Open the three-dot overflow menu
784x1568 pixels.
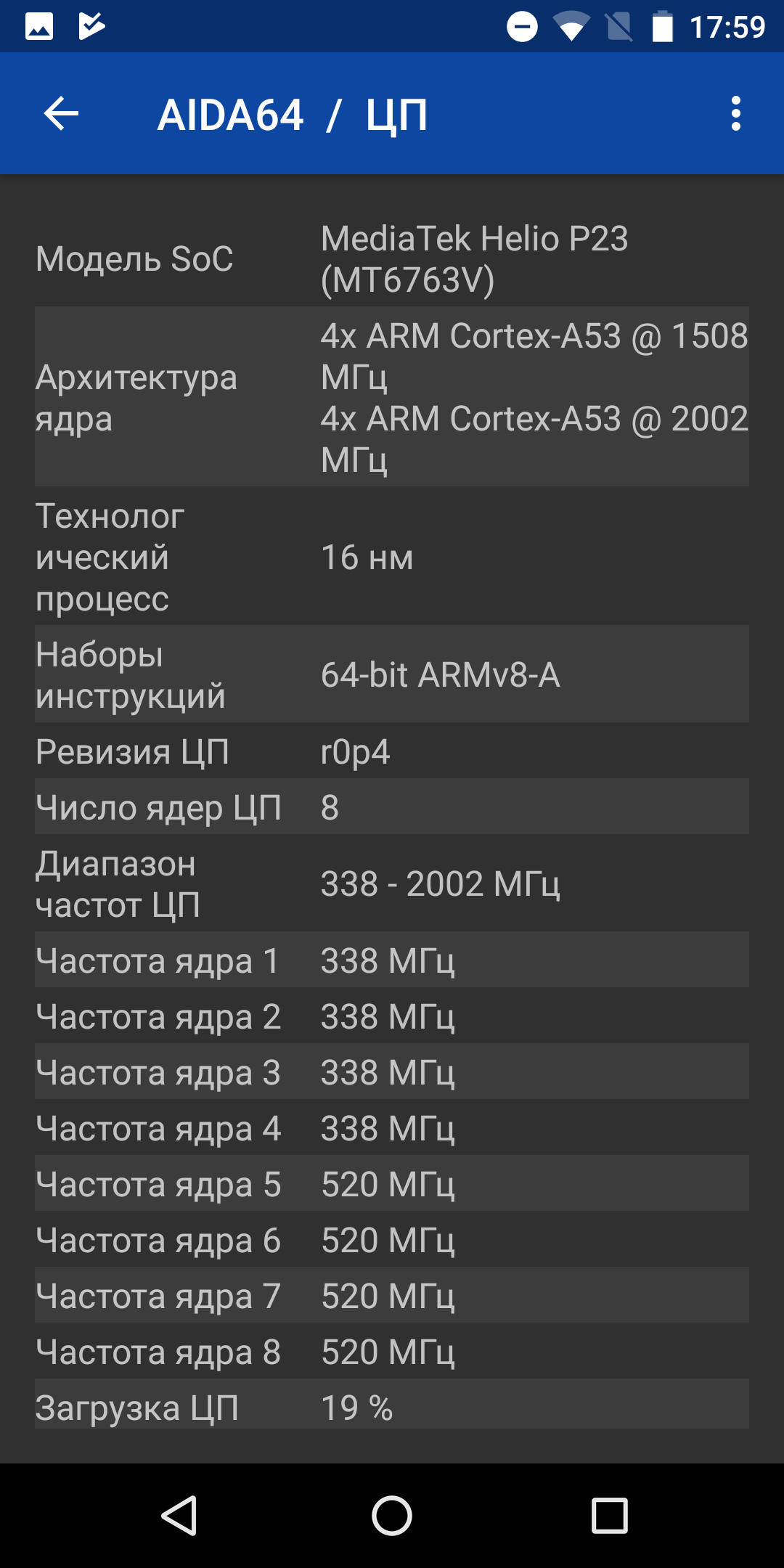[736, 114]
